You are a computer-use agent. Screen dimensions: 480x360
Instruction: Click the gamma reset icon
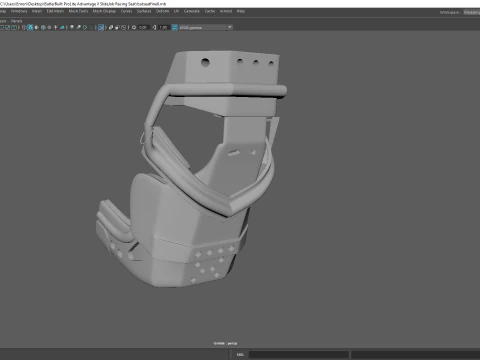tap(154, 27)
